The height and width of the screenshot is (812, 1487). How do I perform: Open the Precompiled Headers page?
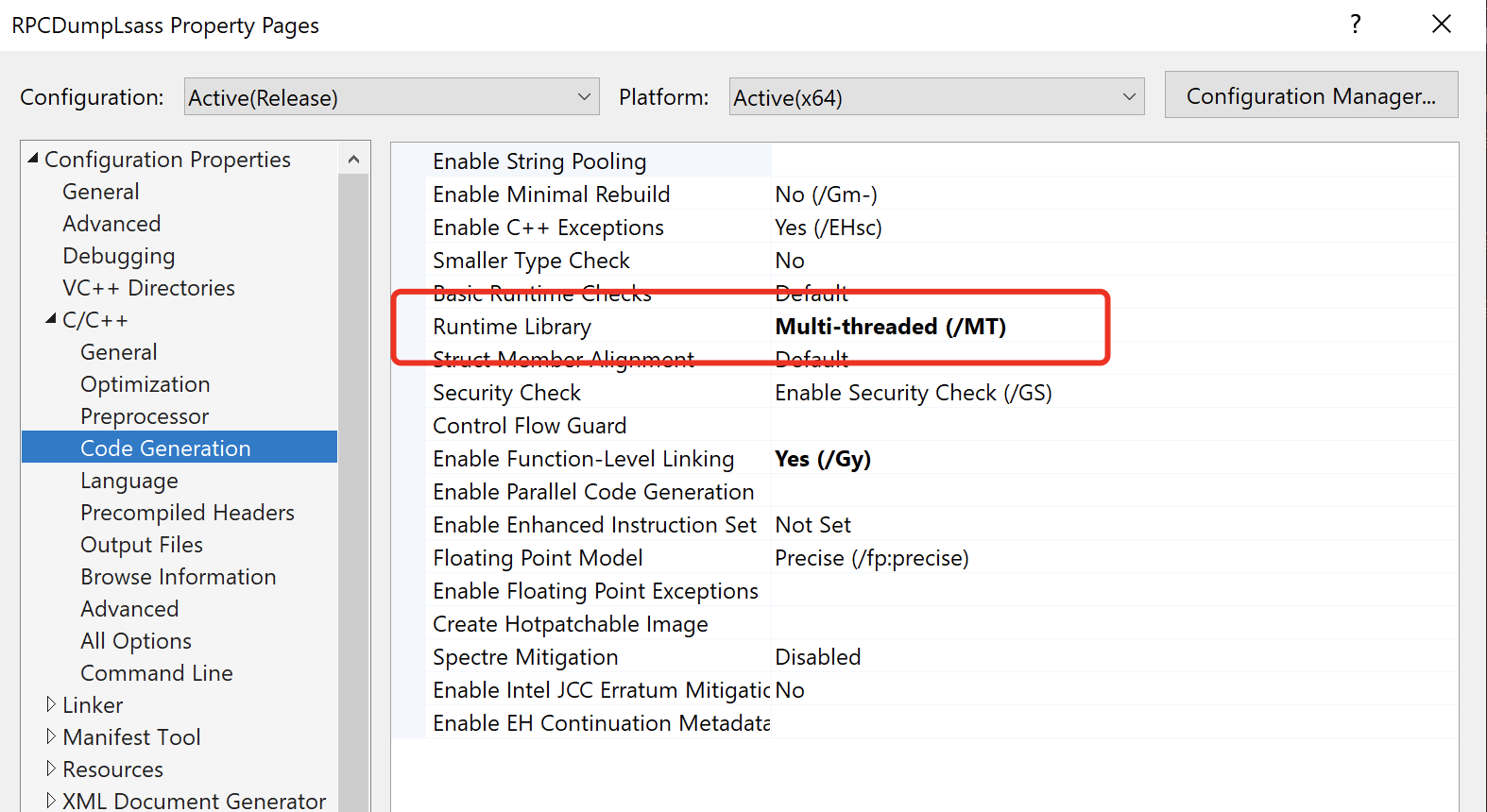187,513
